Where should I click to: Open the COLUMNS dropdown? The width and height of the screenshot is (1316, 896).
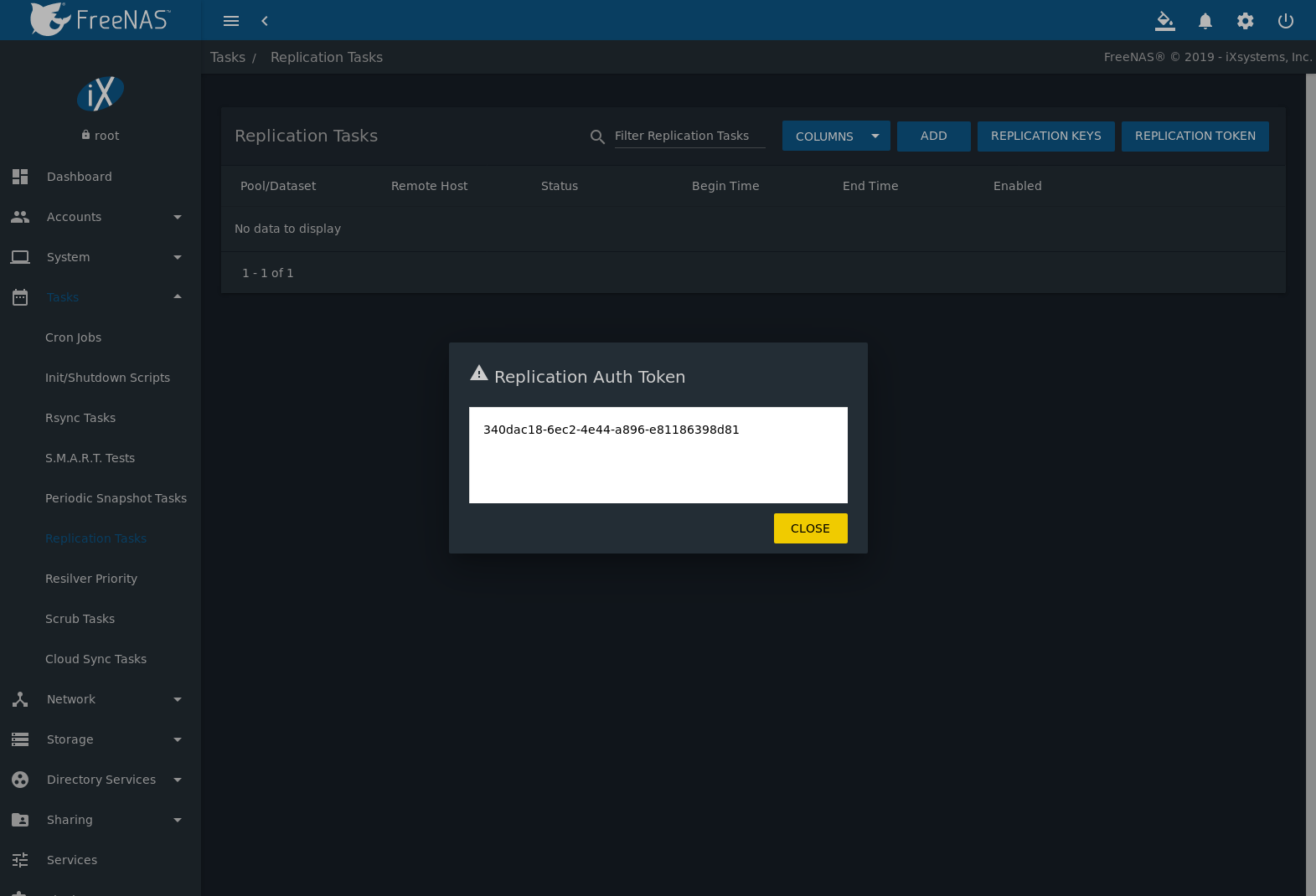836,136
